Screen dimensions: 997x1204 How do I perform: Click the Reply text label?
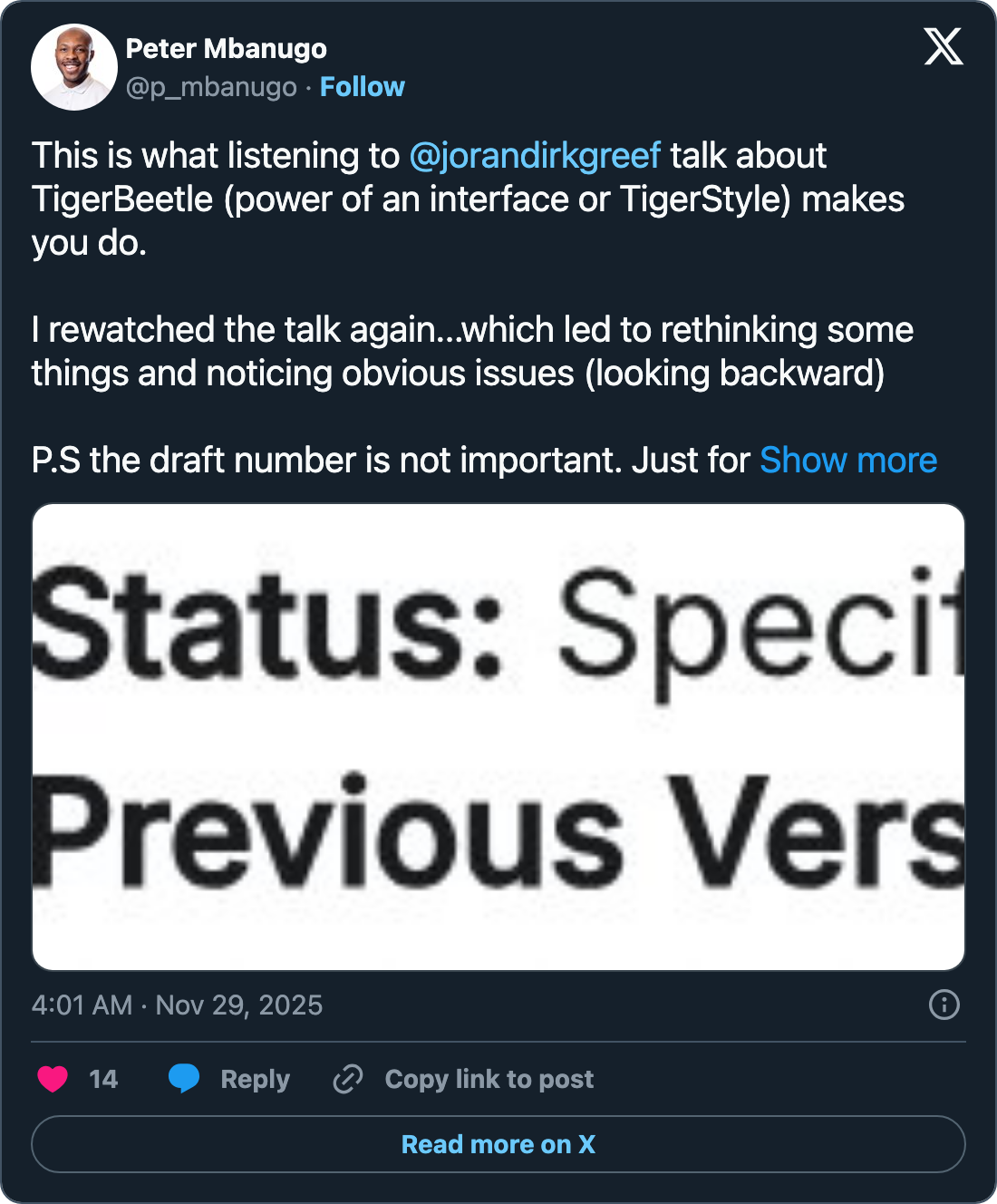coord(255,1079)
